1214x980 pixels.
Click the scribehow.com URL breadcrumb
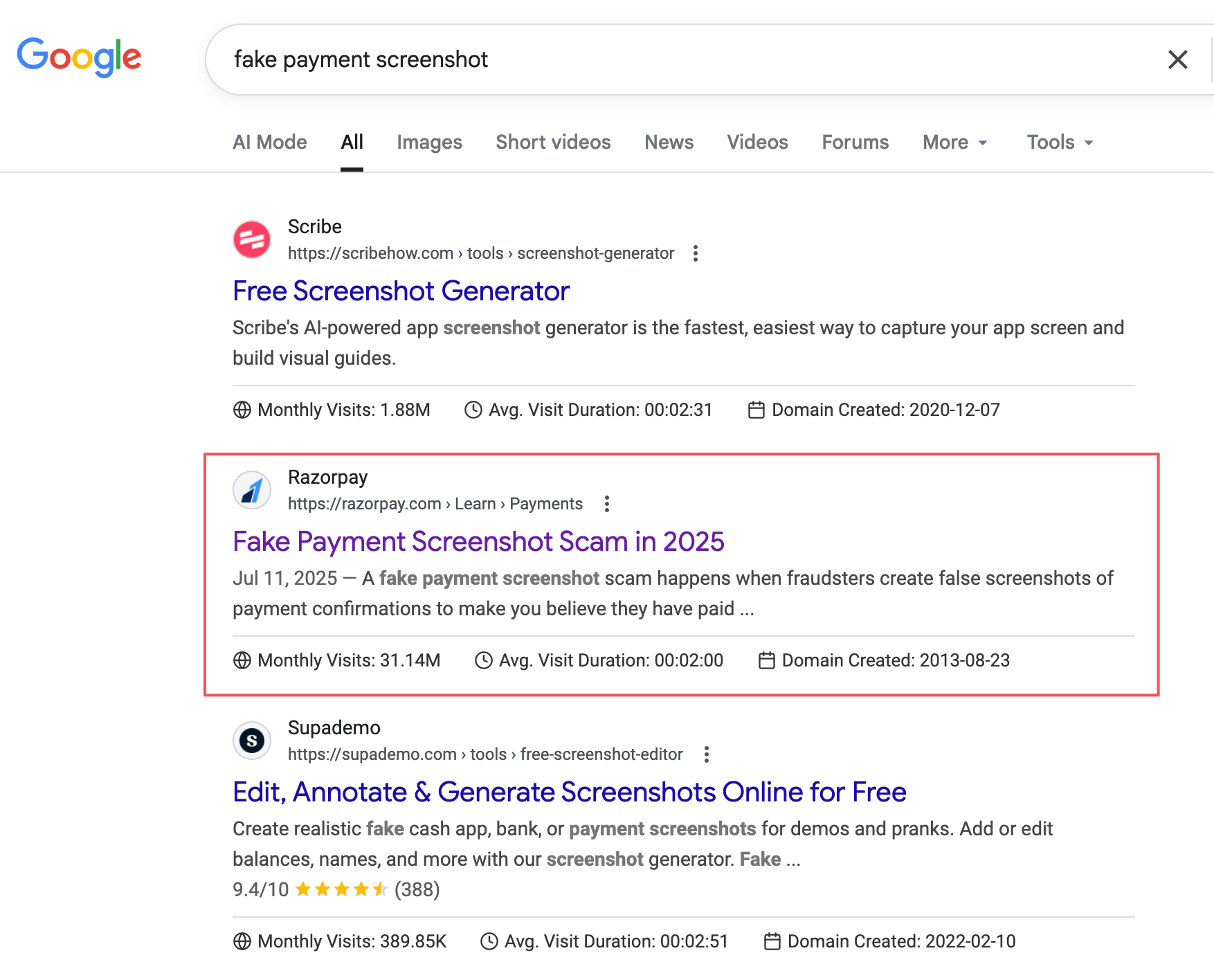(x=481, y=253)
